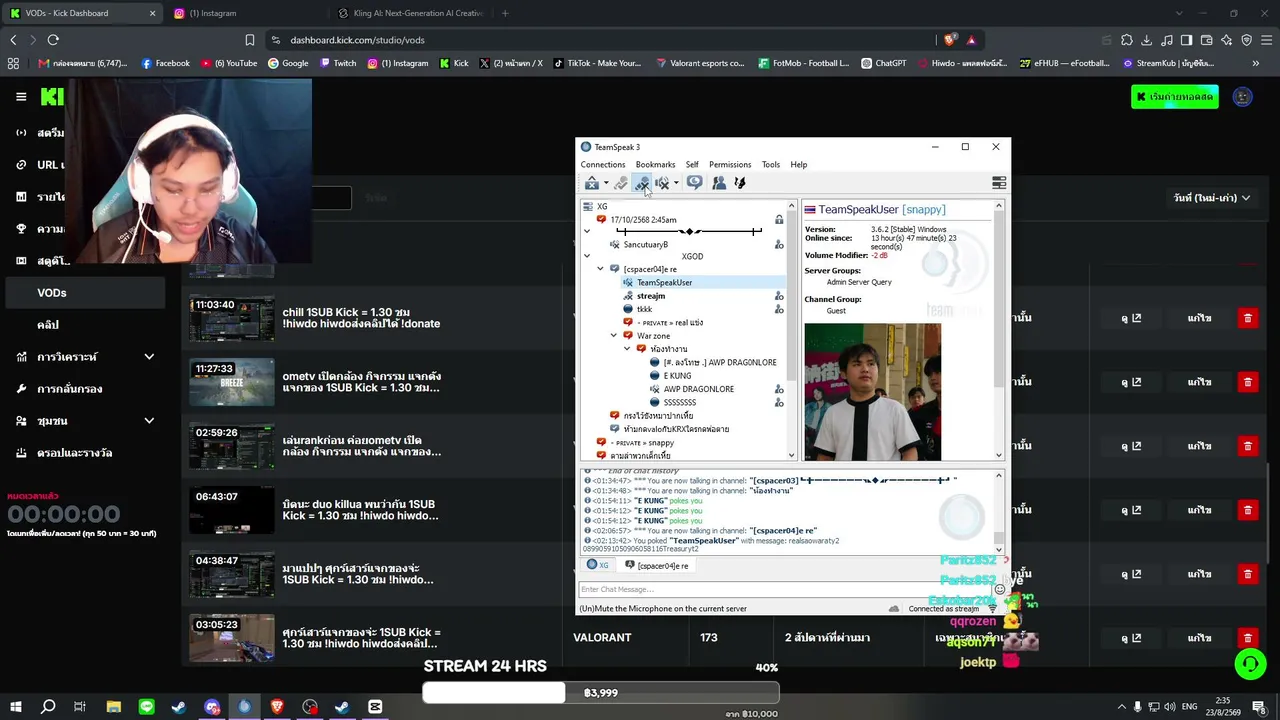Open the Connections menu in TeamSpeak
Screen dimensions: 1280x720
[x=603, y=165]
